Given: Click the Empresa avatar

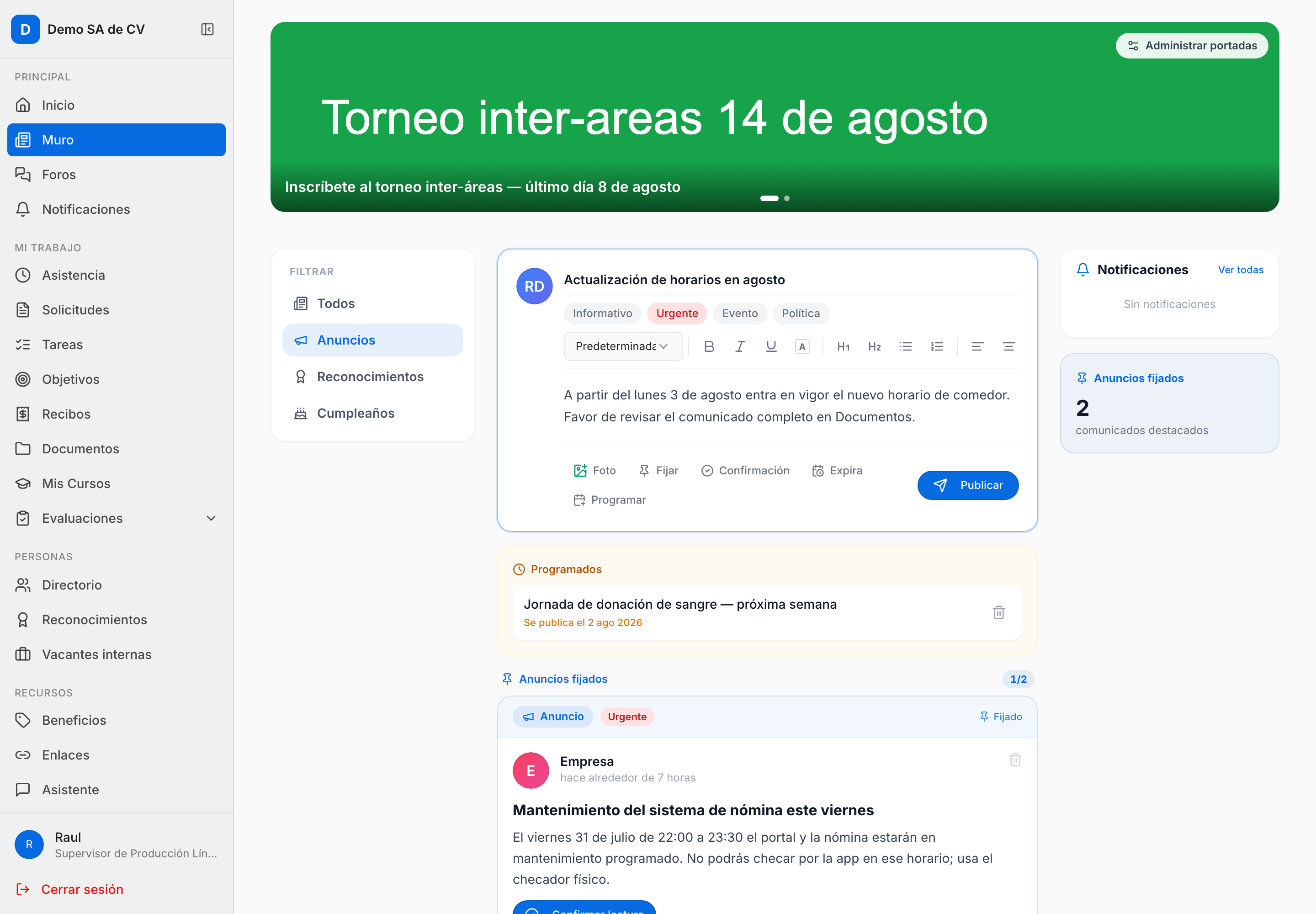Looking at the screenshot, I should coord(531,770).
